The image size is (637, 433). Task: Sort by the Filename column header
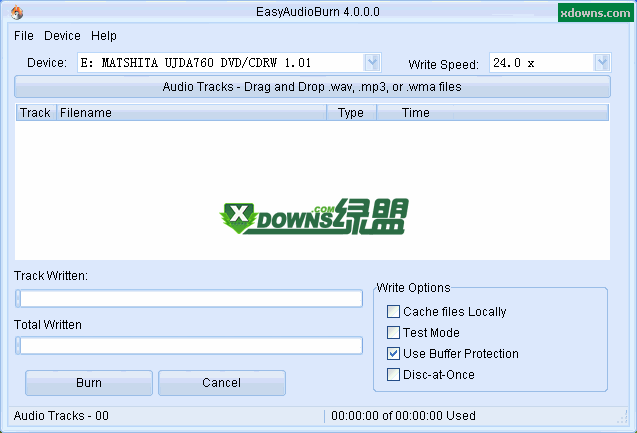[191, 113]
